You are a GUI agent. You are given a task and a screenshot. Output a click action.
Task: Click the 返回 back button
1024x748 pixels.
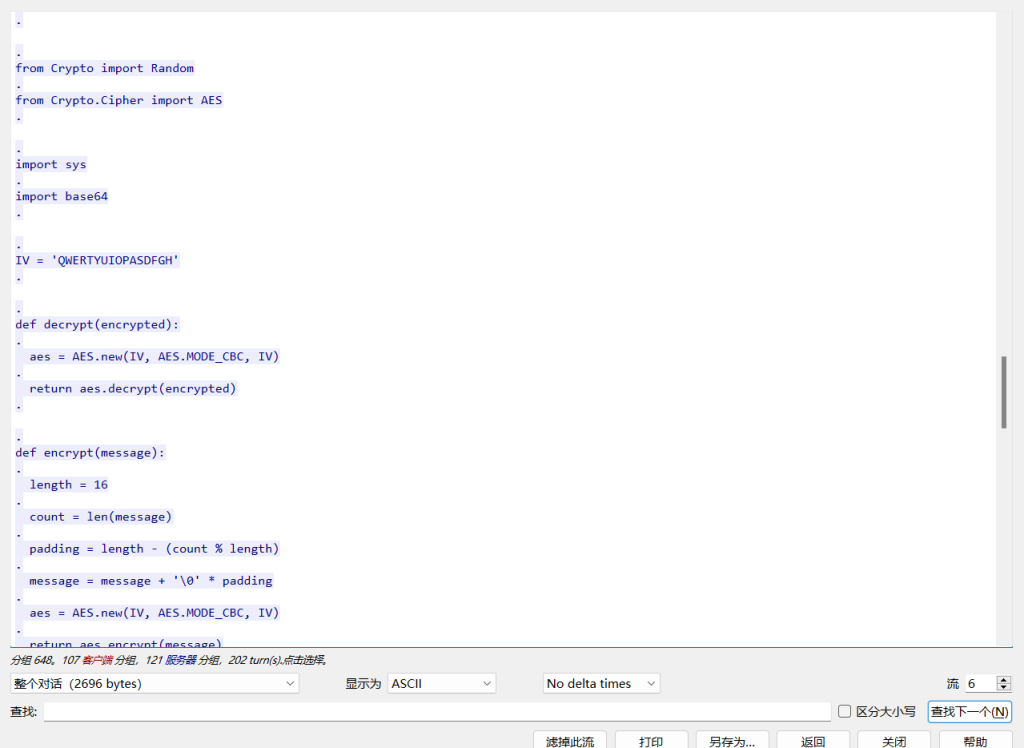tap(813, 741)
